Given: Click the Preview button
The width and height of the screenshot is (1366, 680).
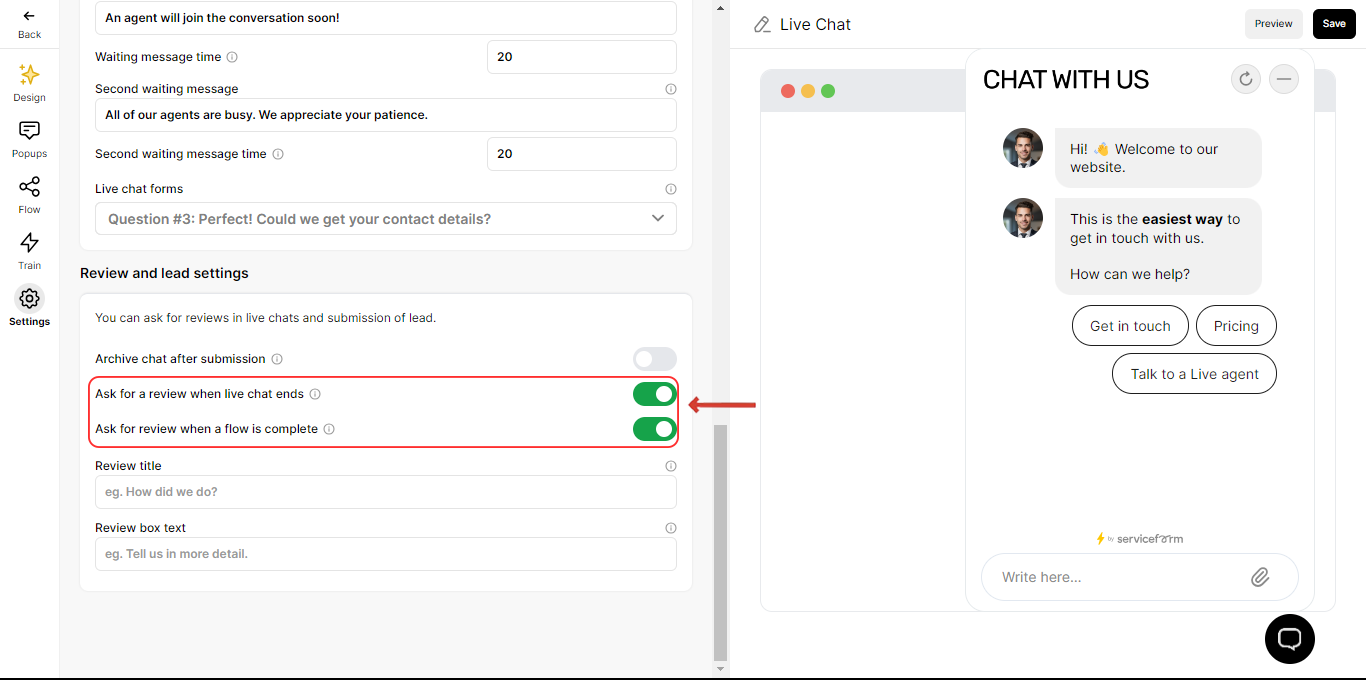Looking at the screenshot, I should coord(1274,24).
